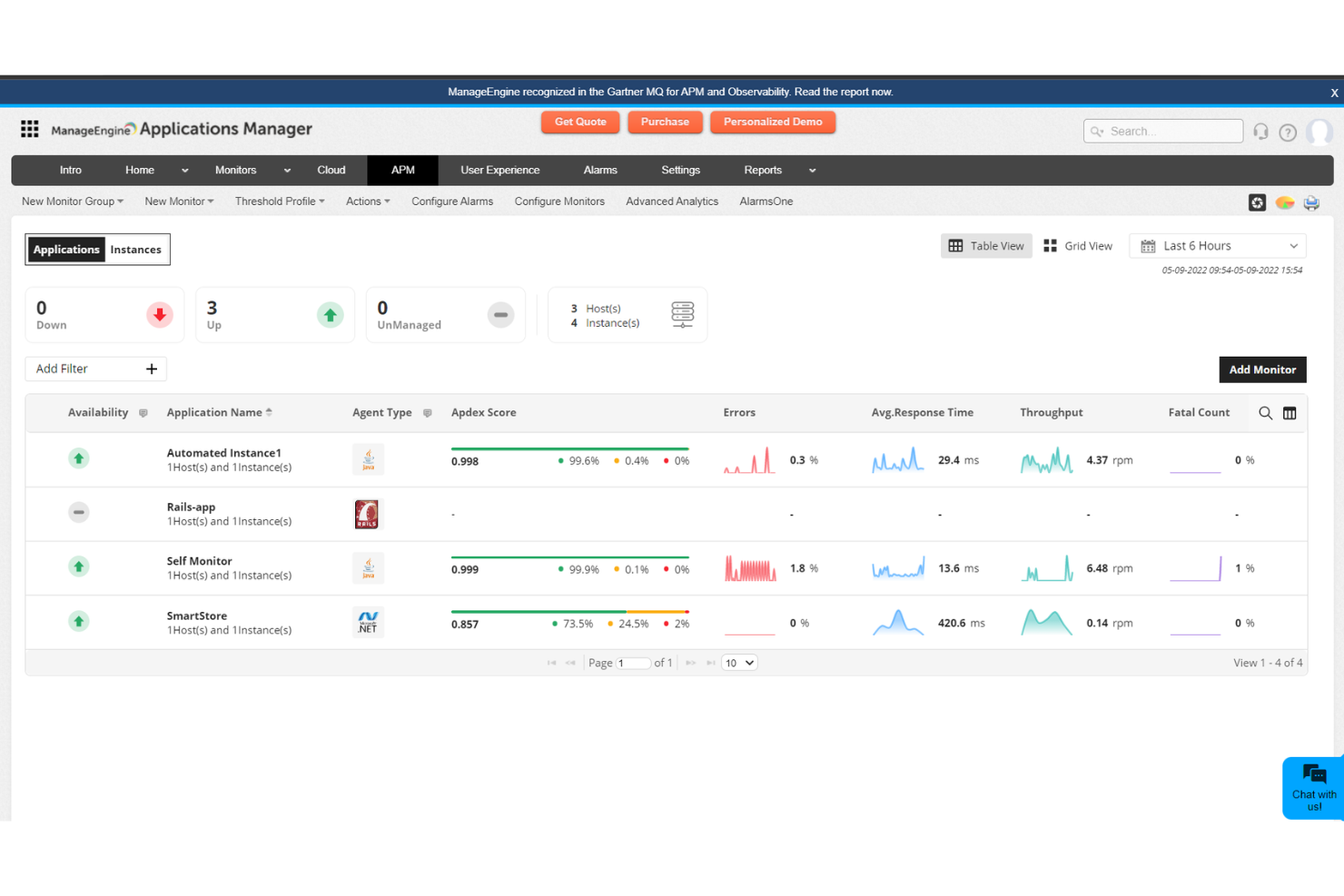1344x896 pixels.
Task: Open the help question mark icon
Action: click(x=1288, y=132)
